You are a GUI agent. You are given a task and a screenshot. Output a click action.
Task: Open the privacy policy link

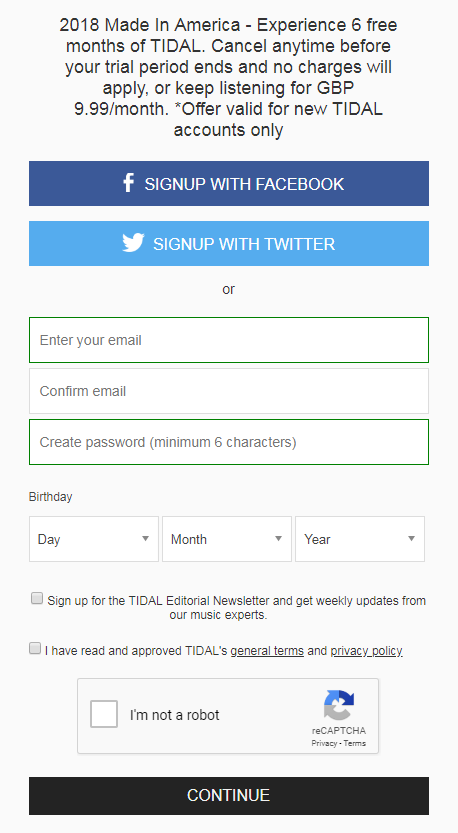click(366, 651)
